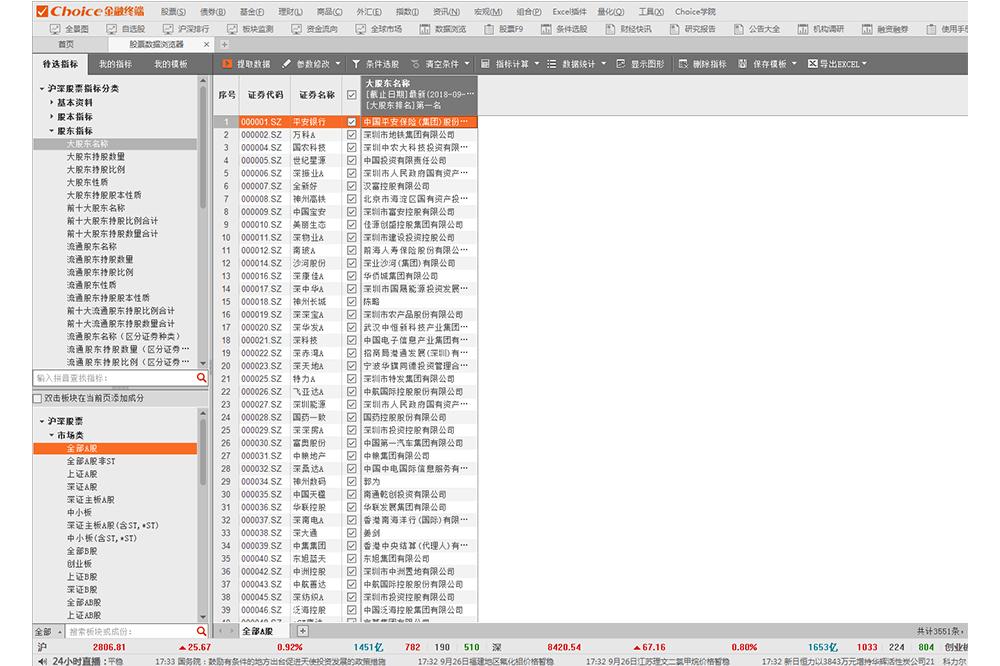This screenshot has width=1000, height=666.
Task: Open 机构调研 from the shortcut toolbar
Action: tap(821, 29)
